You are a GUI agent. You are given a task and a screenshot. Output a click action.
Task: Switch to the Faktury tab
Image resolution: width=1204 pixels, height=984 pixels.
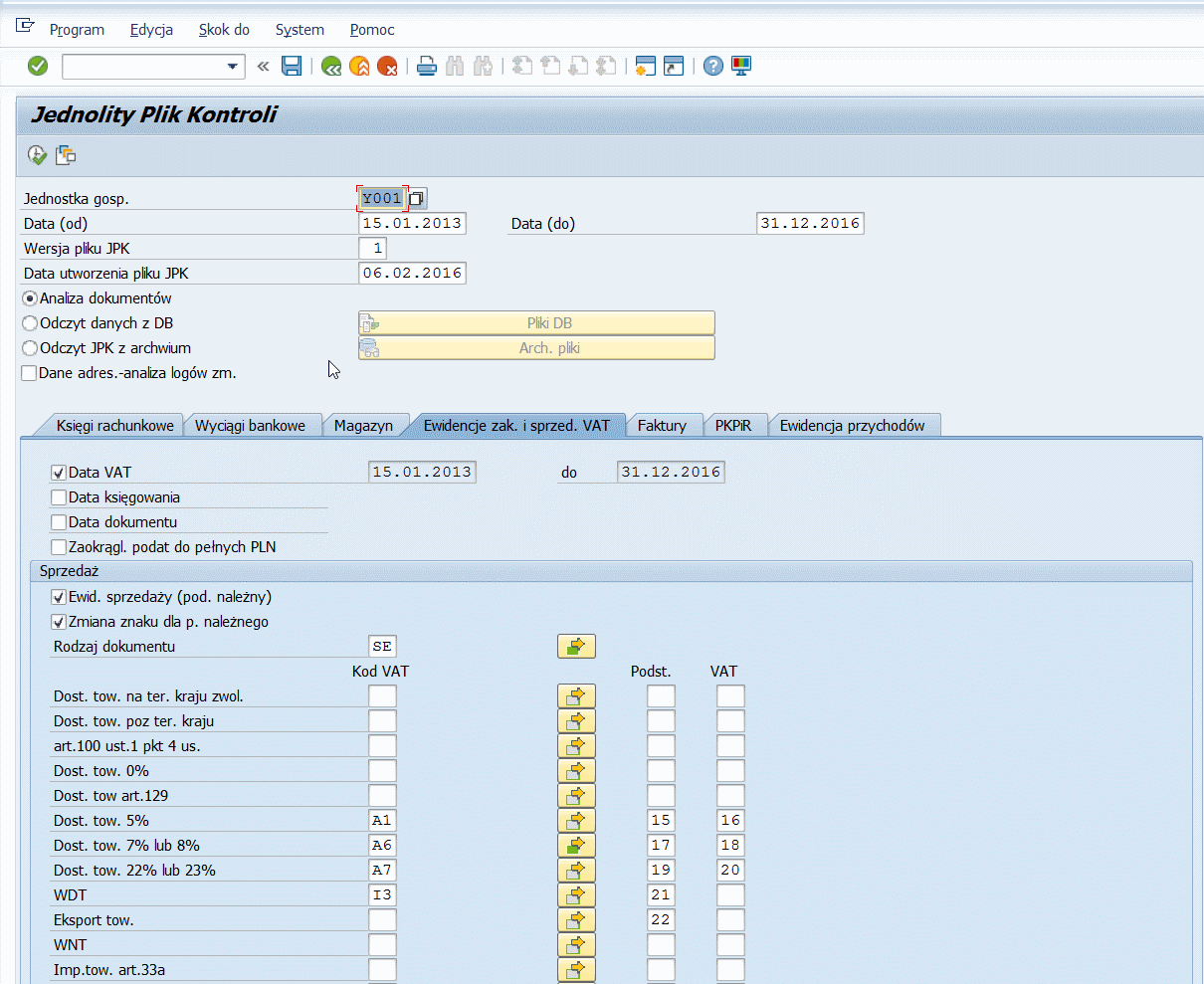(662, 426)
